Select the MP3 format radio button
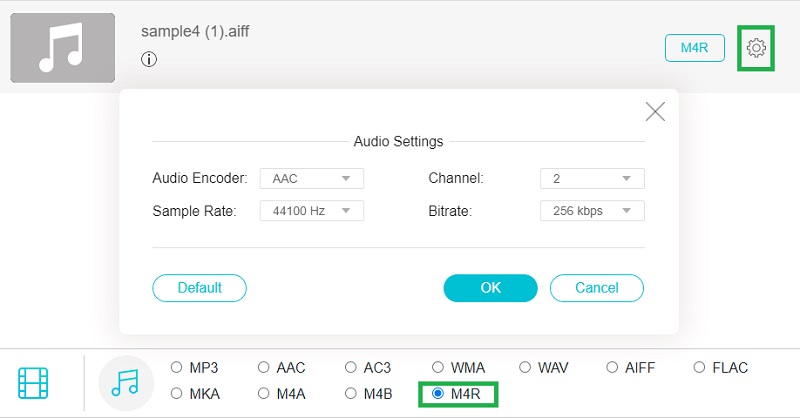Image resolution: width=800 pixels, height=418 pixels. (177, 367)
